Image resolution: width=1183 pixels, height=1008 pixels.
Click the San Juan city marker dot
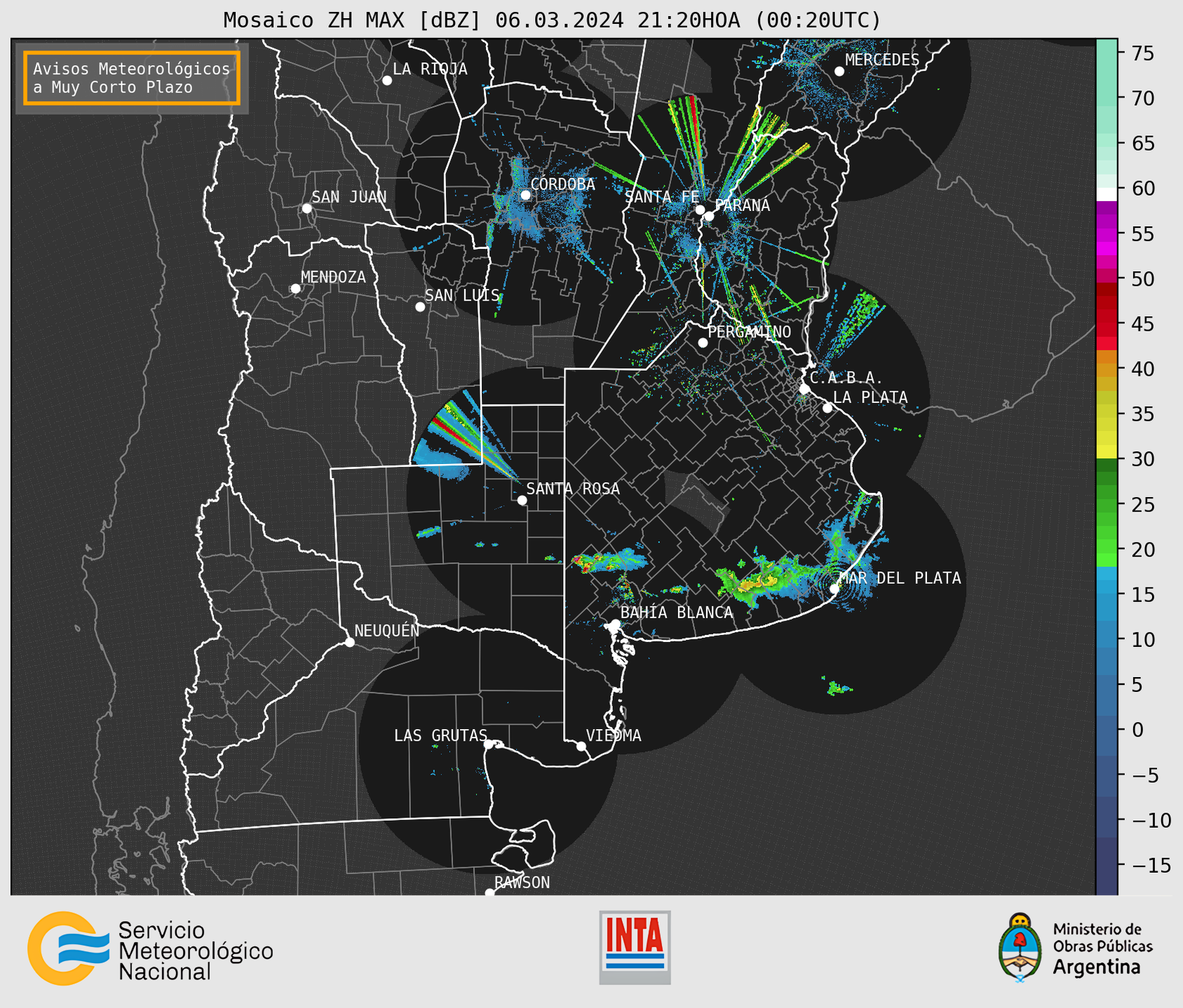(x=306, y=208)
